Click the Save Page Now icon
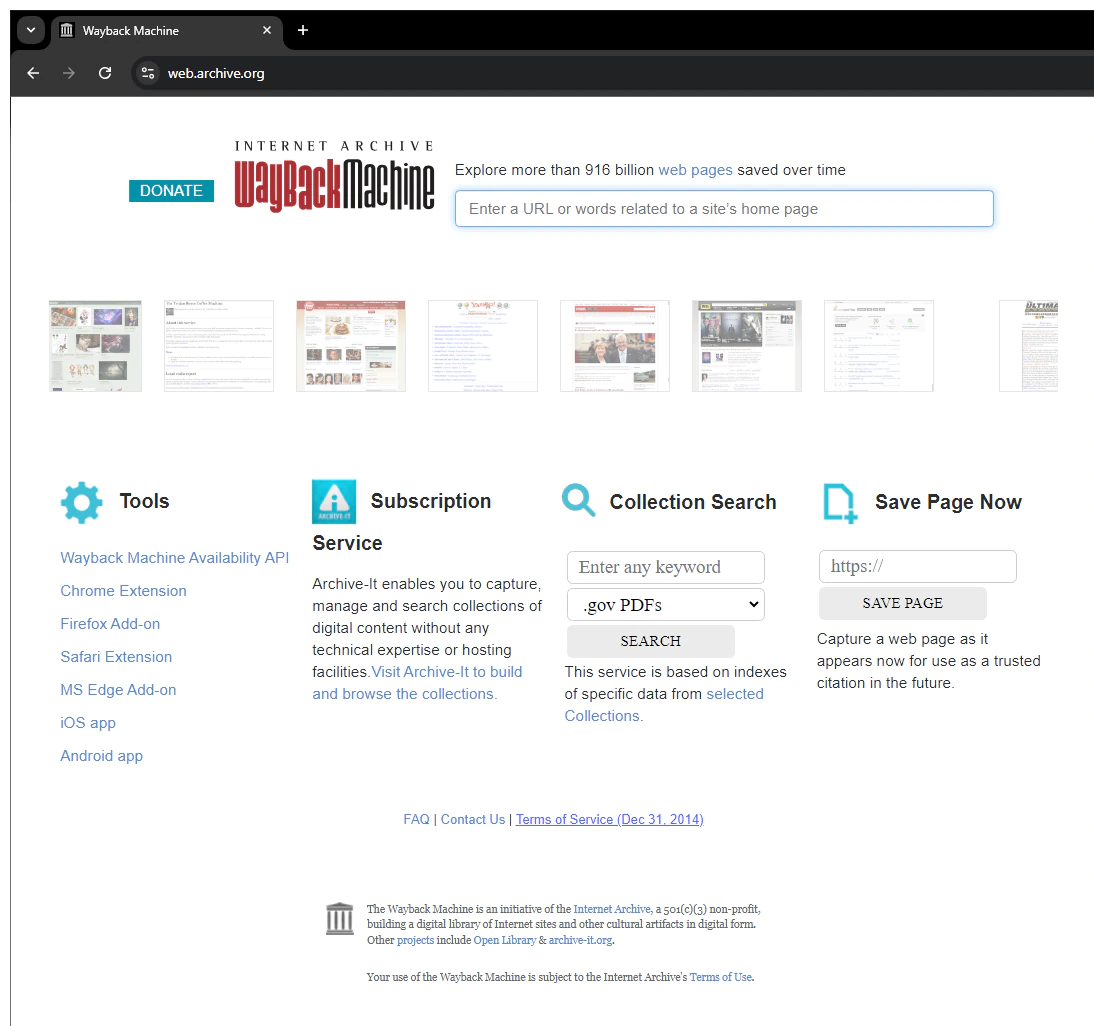The image size is (1094, 1026). coord(840,503)
